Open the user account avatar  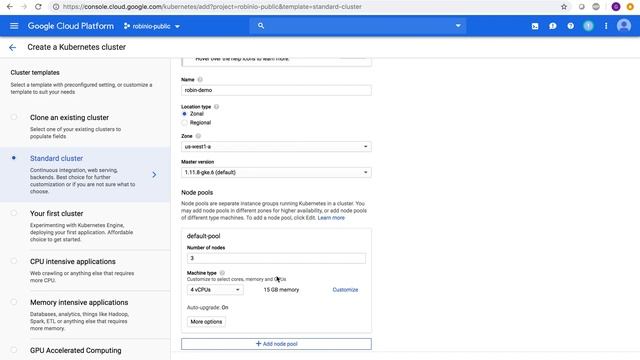click(x=624, y=26)
